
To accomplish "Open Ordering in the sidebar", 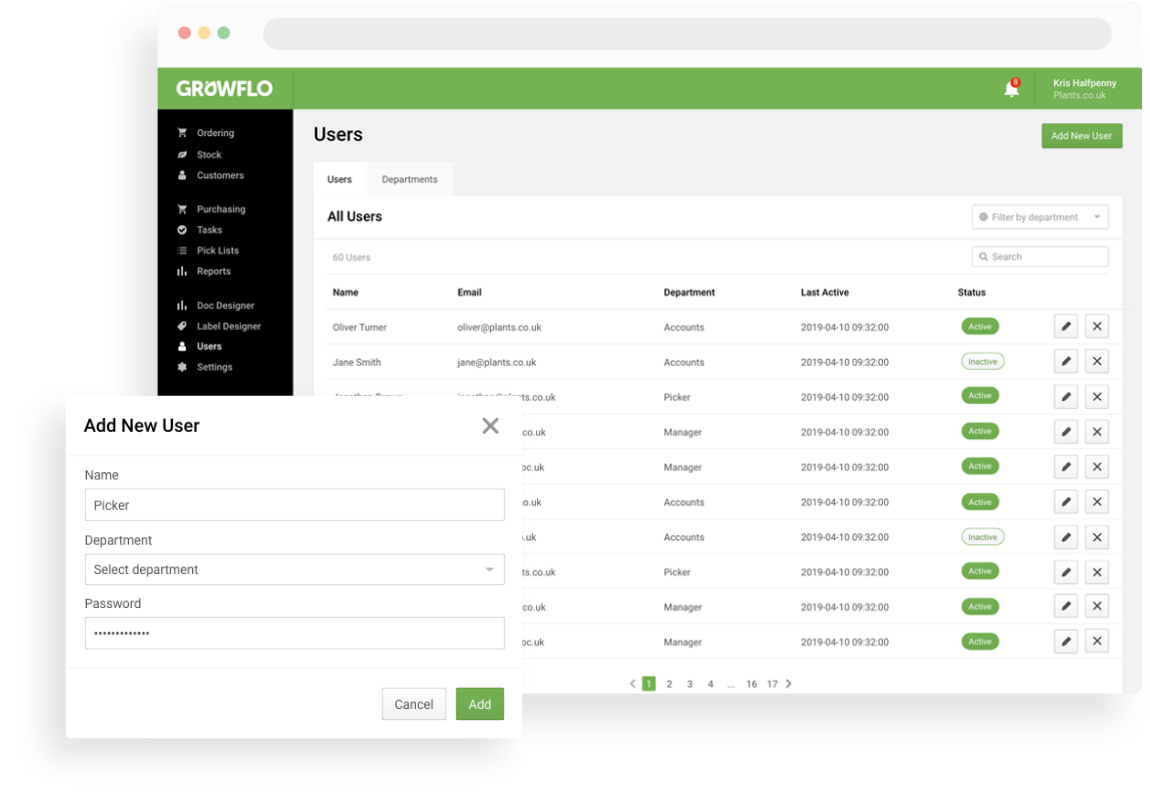I will 215,133.
